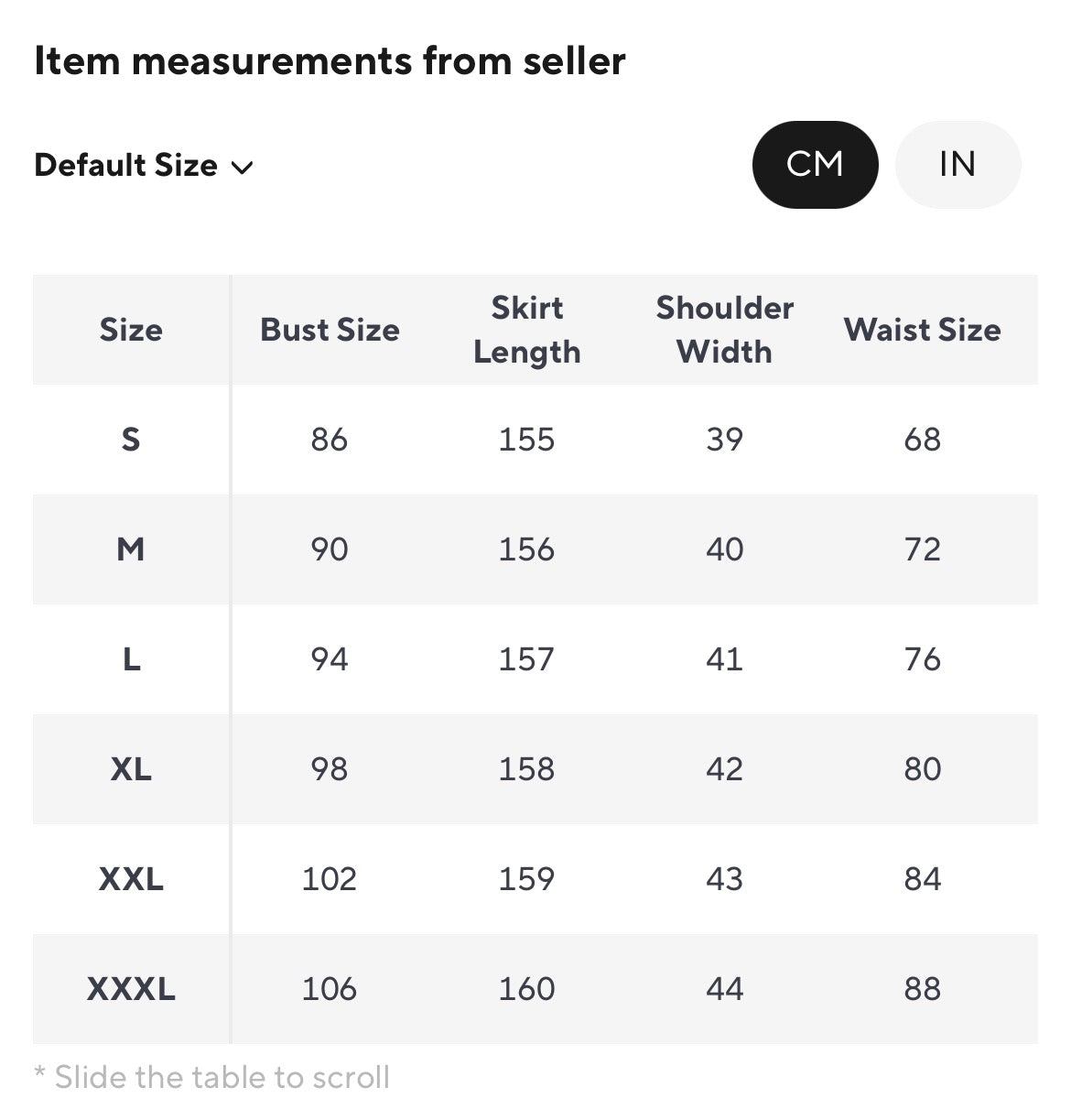1071x1120 pixels.
Task: Click the chevron next to Default Size
Action: coord(242,168)
